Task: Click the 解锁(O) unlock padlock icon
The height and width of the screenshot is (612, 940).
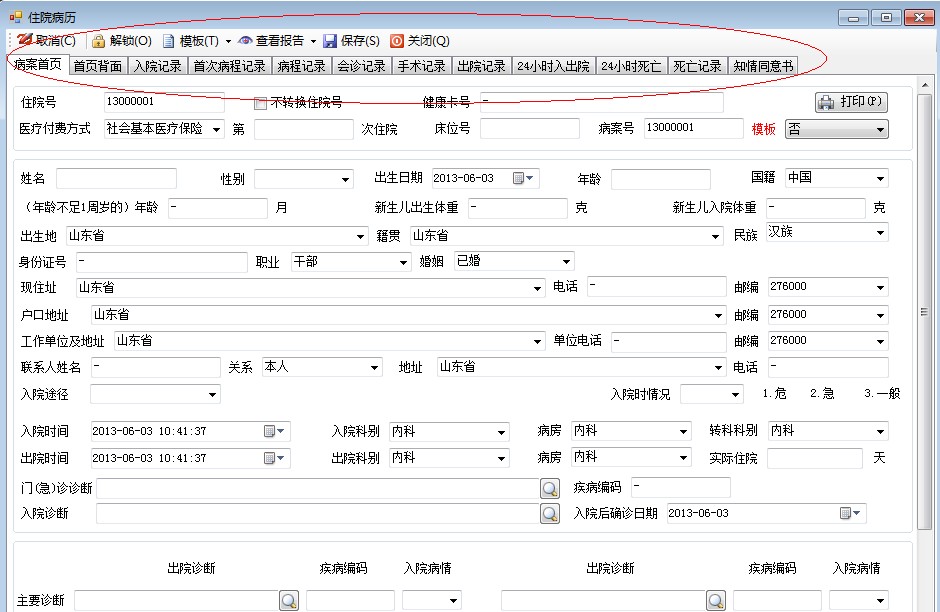Action: [x=98, y=41]
